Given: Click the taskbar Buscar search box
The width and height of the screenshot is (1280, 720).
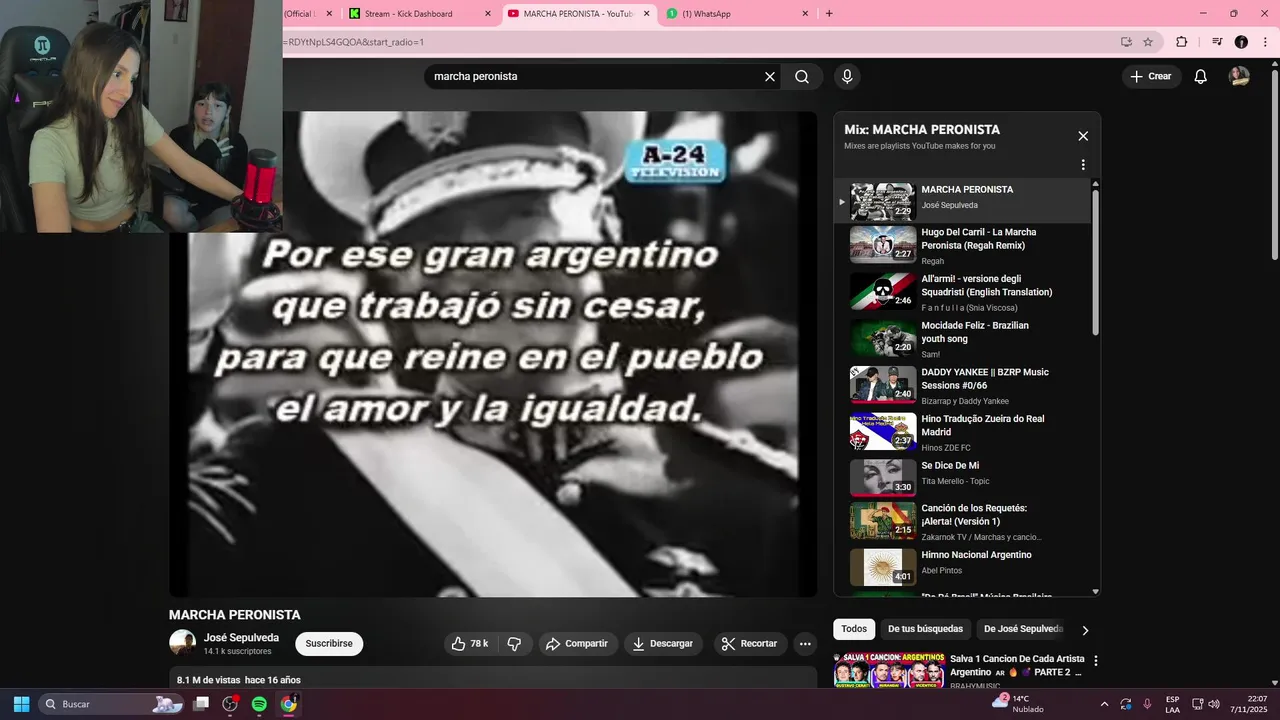Looking at the screenshot, I should (111, 704).
